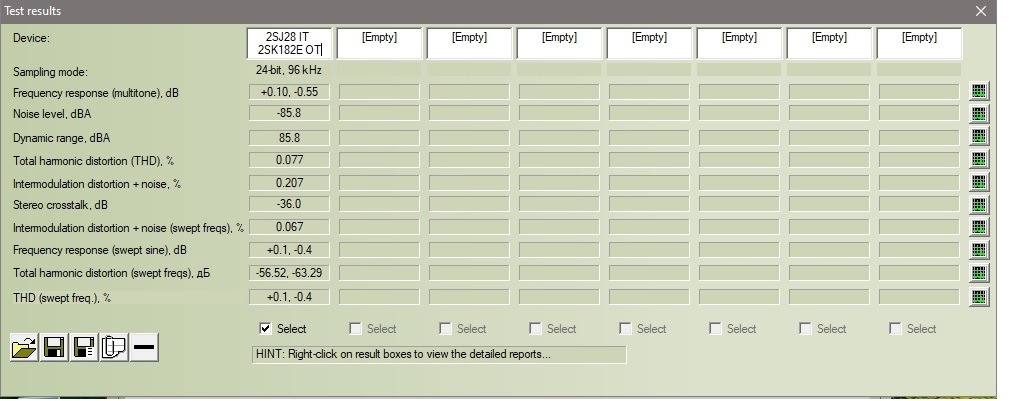Click the '24-bit, 96 kHz' sampling value
The image size is (1009, 401).
(288, 70)
